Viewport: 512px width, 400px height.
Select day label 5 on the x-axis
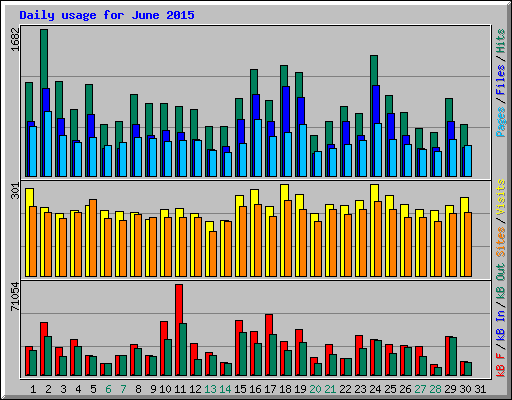(93, 389)
